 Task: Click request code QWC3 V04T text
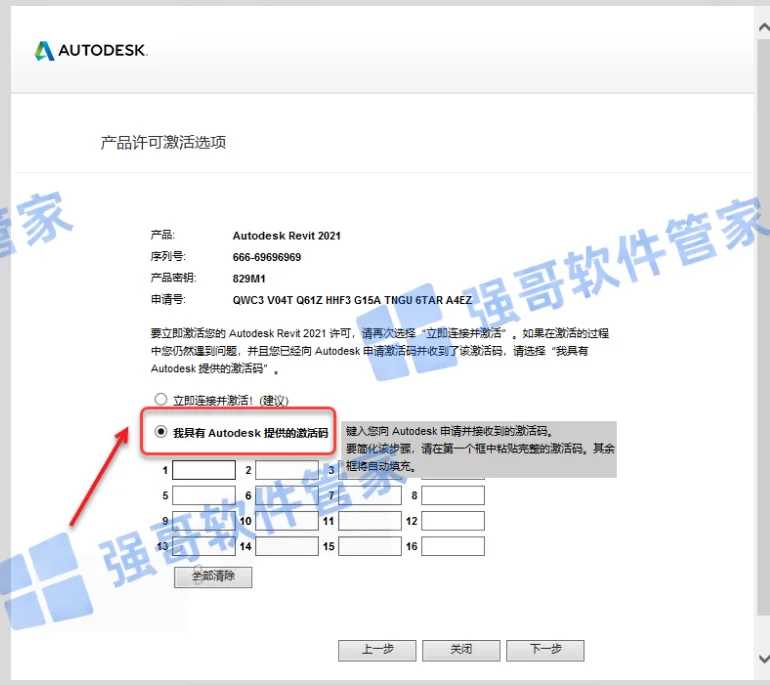pos(352,300)
